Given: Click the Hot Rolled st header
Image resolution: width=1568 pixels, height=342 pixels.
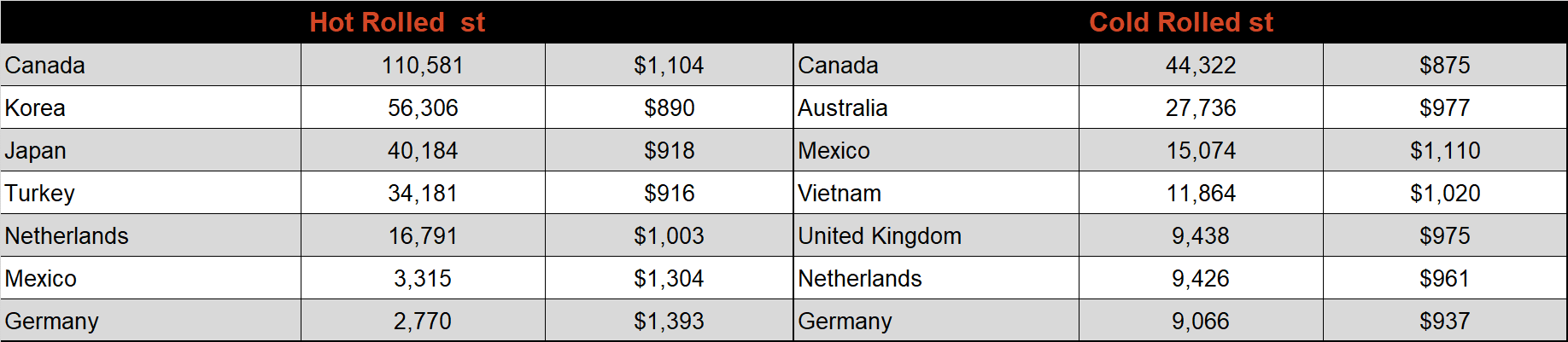Looking at the screenshot, I should [x=397, y=22].
